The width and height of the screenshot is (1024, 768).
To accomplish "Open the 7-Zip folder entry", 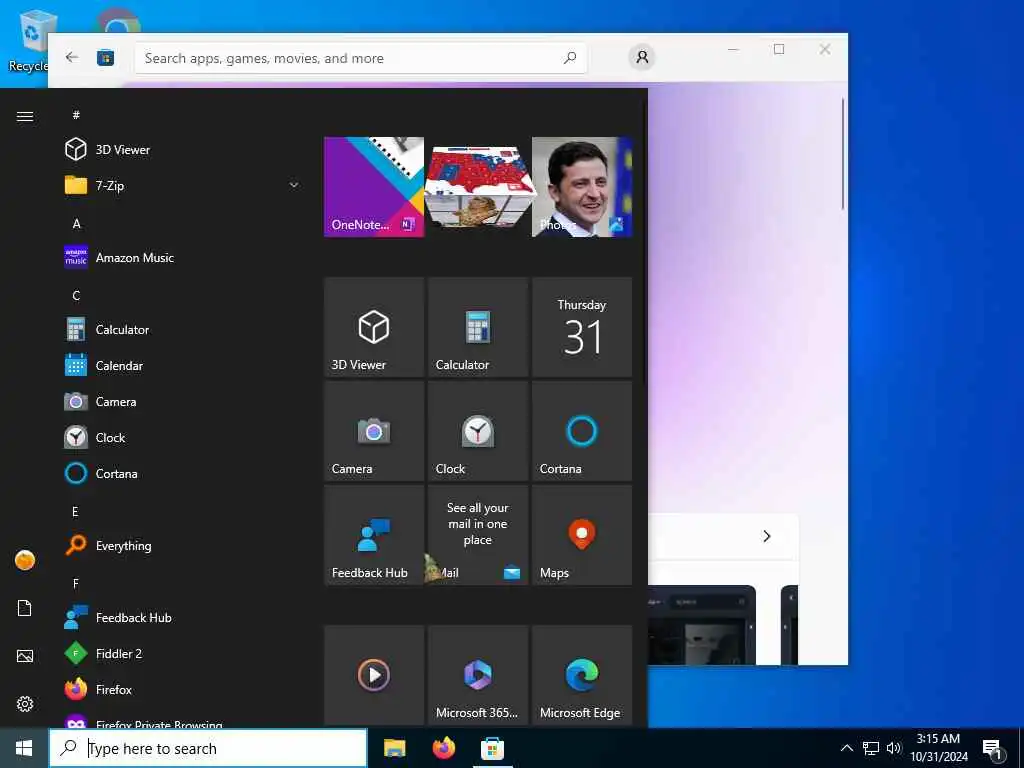I will (x=183, y=185).
